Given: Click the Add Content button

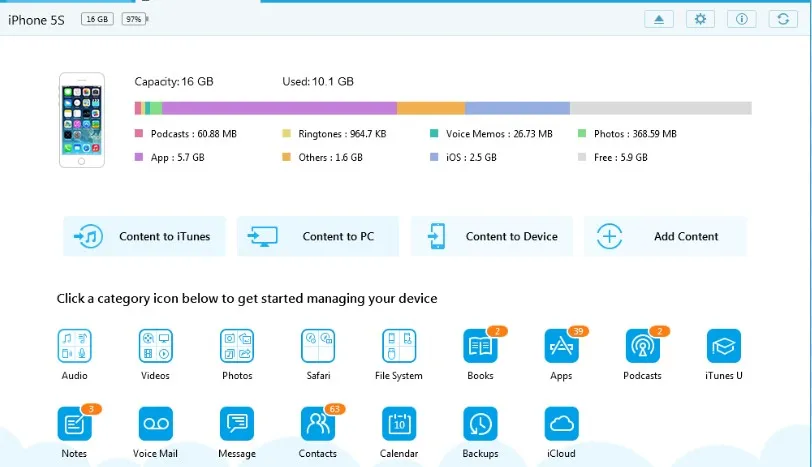Looking at the screenshot, I should pos(665,236).
